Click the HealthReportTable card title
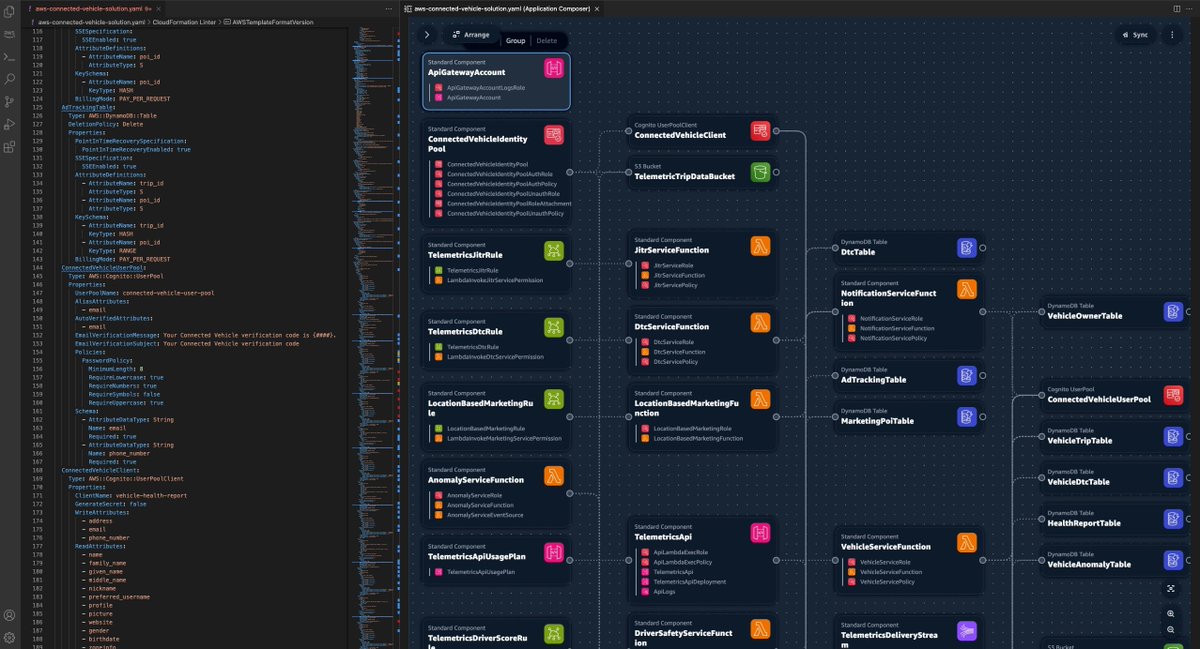 click(x=1084, y=523)
